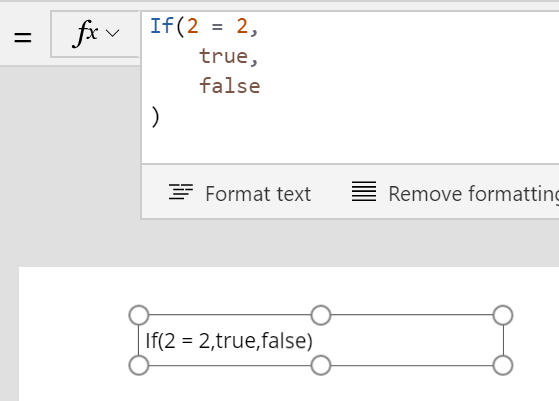Click top-left resize handle of label
The height and width of the screenshot is (401, 559).
(x=139, y=315)
